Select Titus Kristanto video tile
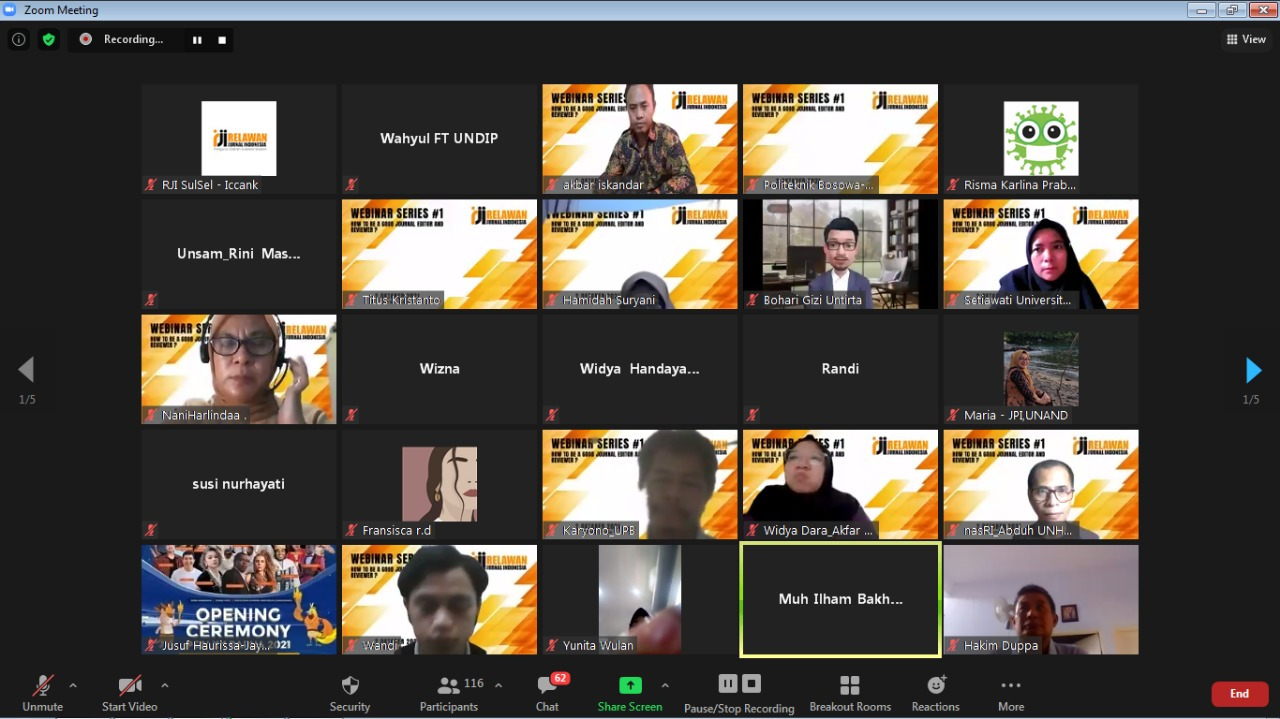 point(439,254)
